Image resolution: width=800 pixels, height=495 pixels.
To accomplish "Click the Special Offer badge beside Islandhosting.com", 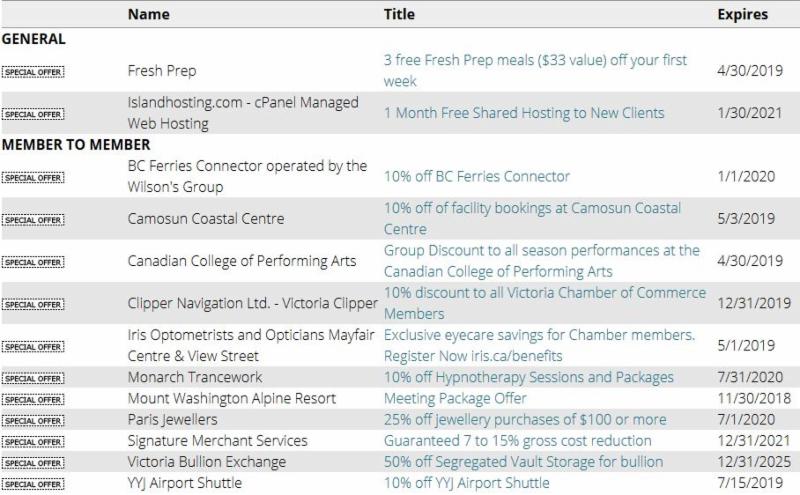I will (31, 114).
